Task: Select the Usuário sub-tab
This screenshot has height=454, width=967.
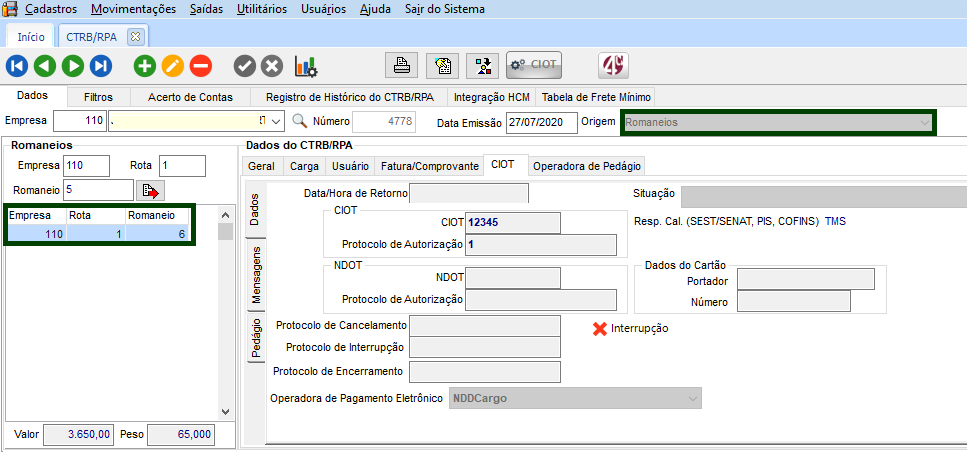Action: [x=350, y=166]
